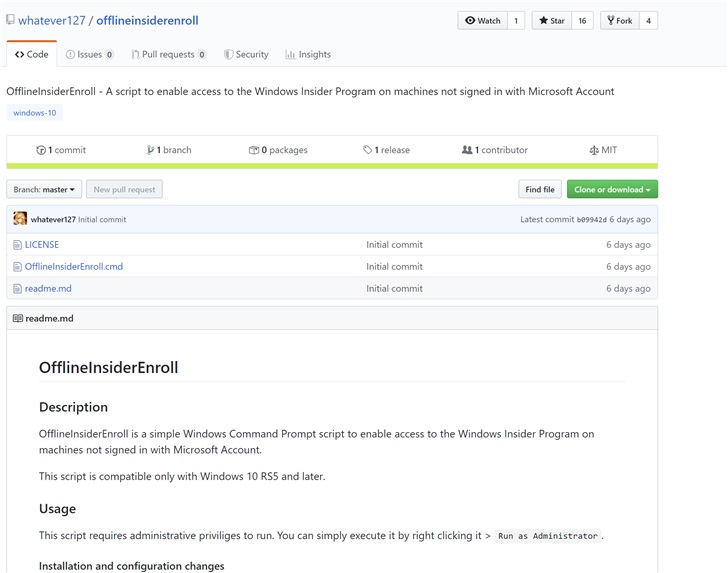Switch to the Code tab
The height and width of the screenshot is (573, 728).
click(x=32, y=54)
